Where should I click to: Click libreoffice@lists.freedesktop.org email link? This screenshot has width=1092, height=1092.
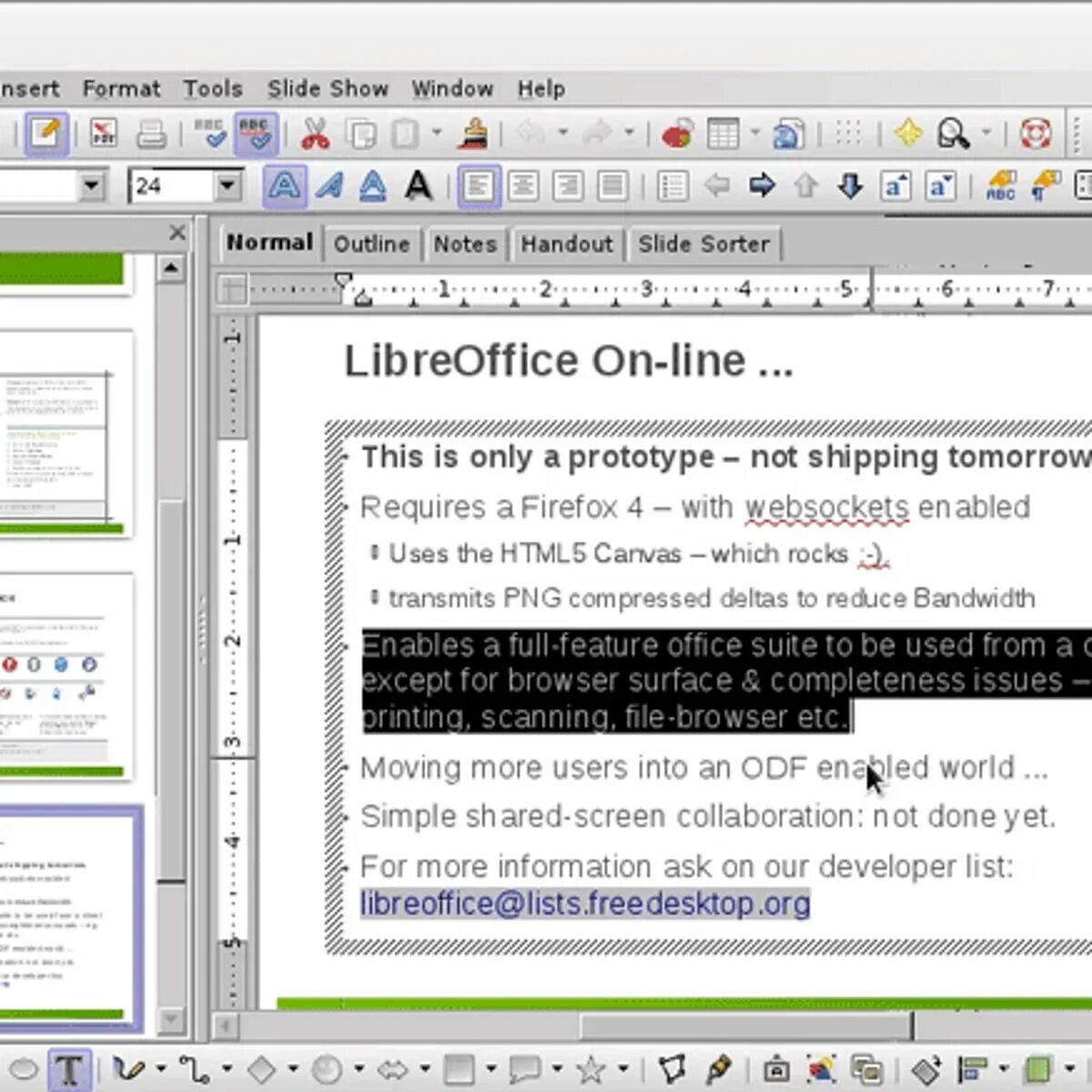(585, 904)
